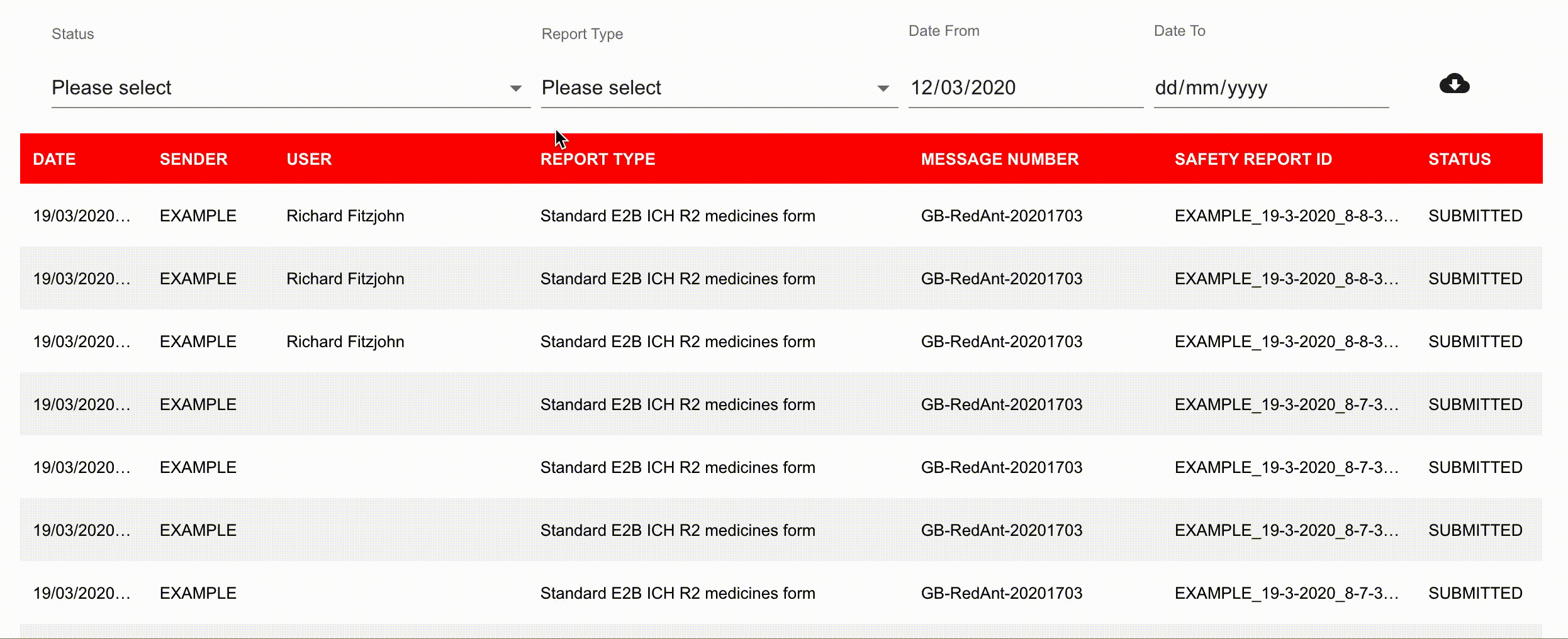1568x639 pixels.
Task: Click the REPORT TYPE column header
Action: [x=597, y=159]
